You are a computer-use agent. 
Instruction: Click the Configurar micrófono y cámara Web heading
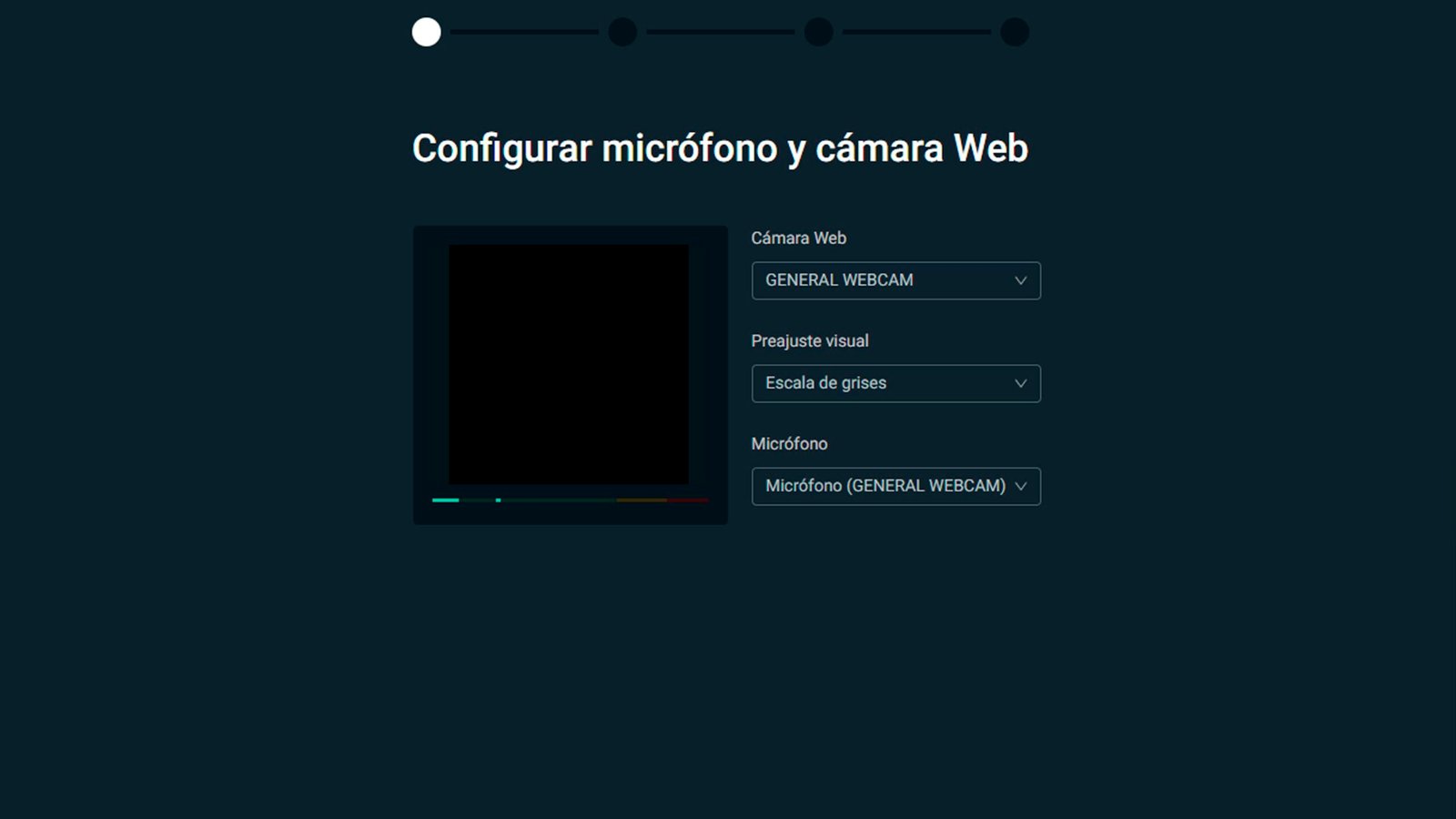click(720, 148)
